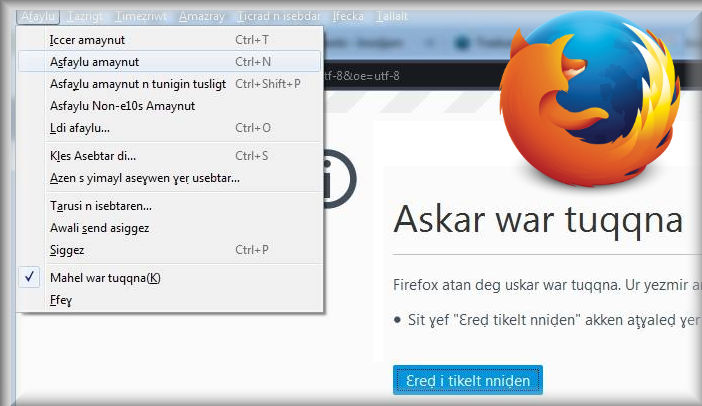This screenshot has width=702, height=406.
Task: Choose Ffeɣ to quit
Action: (x=170, y=299)
